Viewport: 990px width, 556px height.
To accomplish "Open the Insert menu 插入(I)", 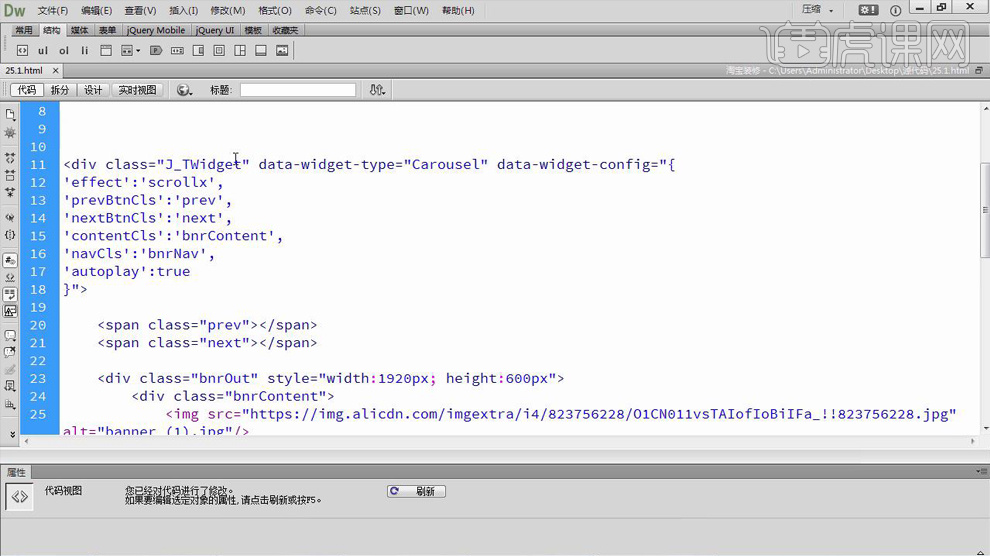I will tap(184, 11).
